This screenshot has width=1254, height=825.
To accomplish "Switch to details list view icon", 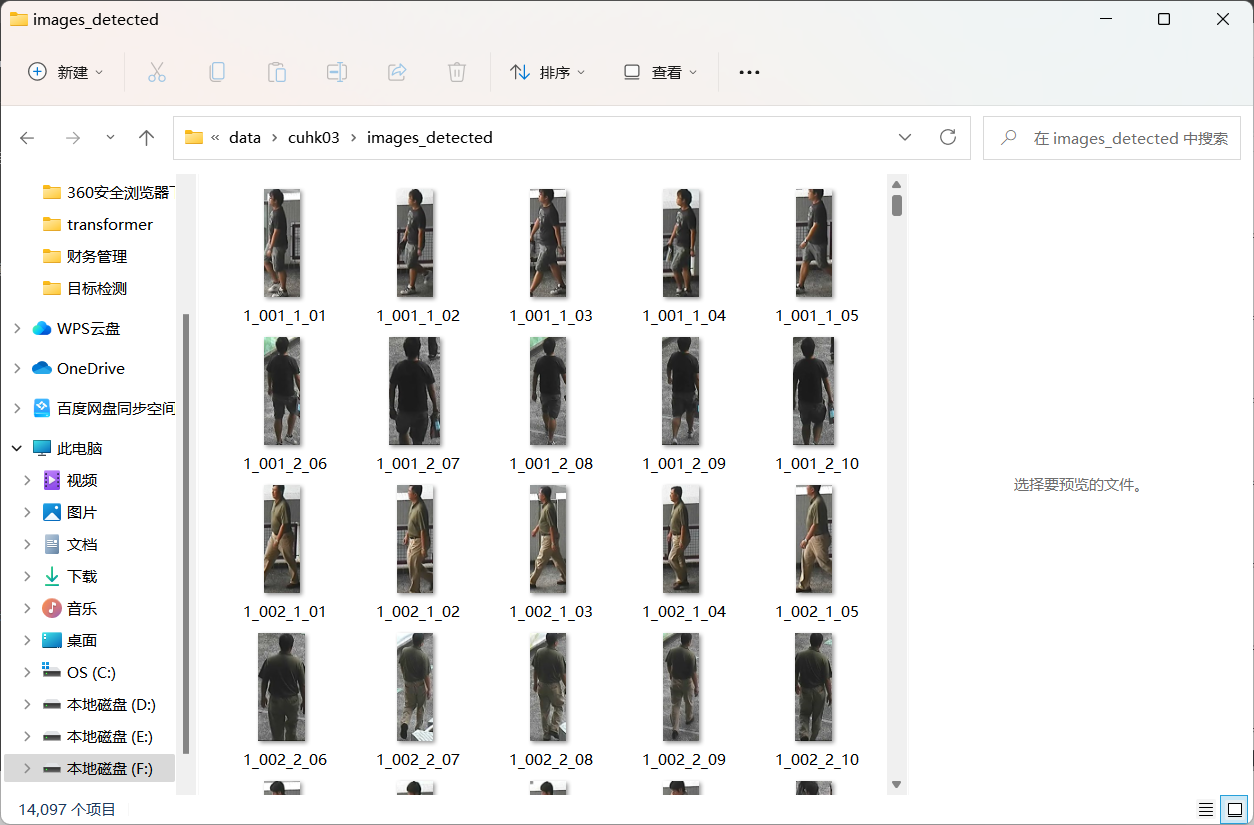I will tap(1206, 809).
